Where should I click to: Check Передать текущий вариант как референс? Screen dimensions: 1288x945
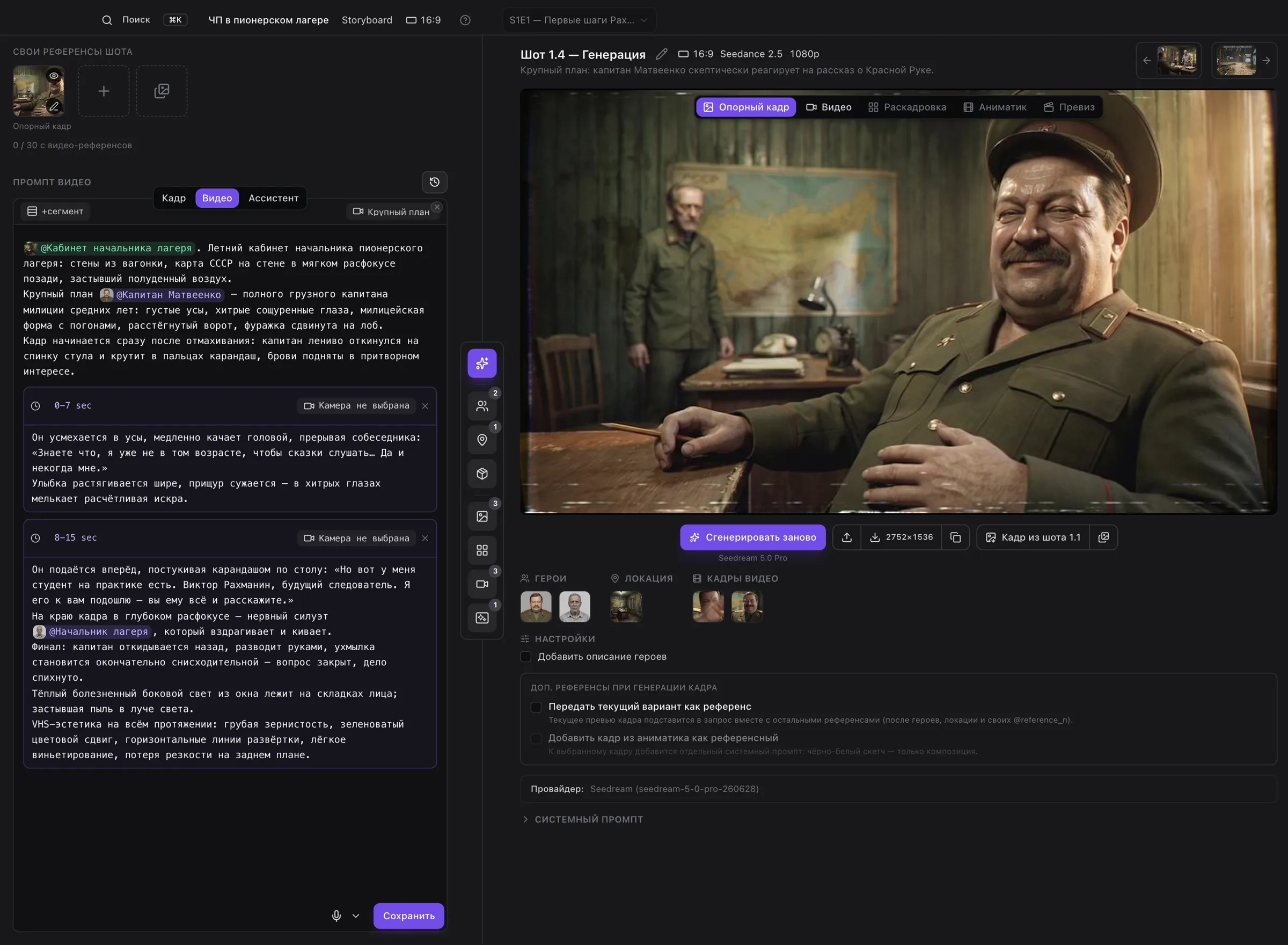click(x=536, y=707)
